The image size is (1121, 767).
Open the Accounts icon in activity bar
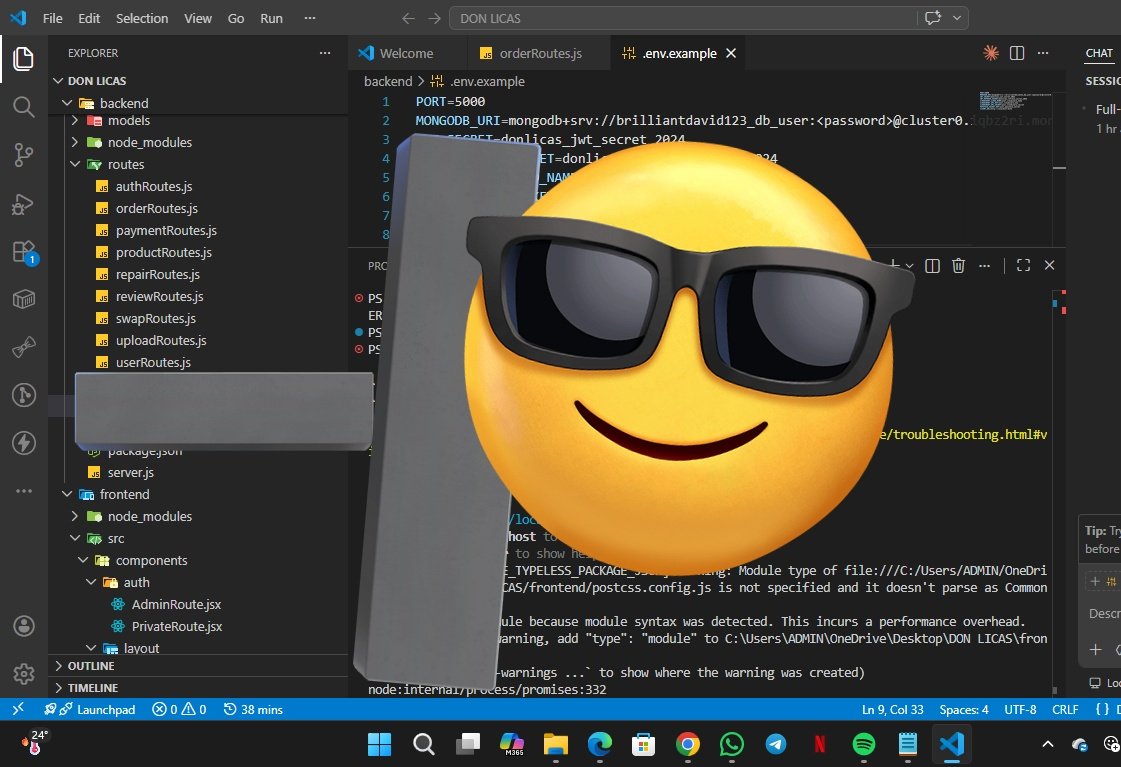click(x=24, y=626)
